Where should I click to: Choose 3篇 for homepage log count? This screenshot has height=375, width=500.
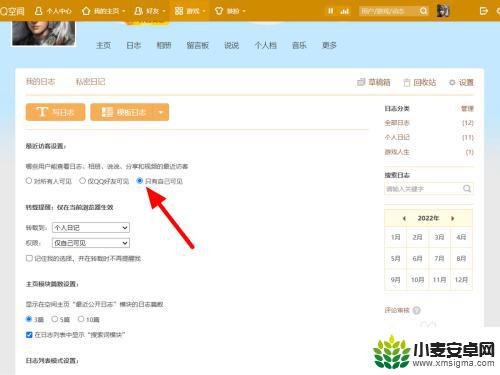tap(29, 319)
